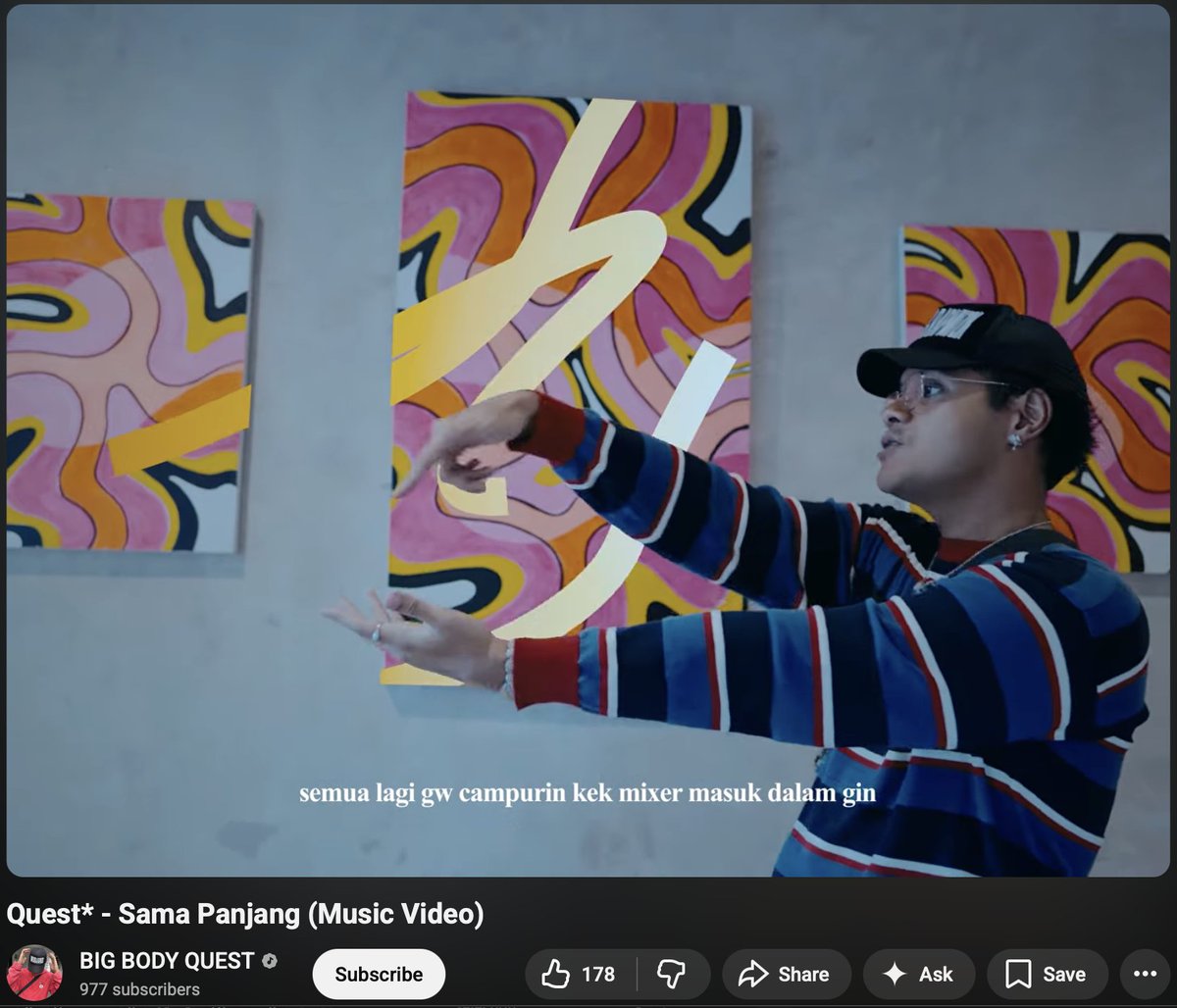The image size is (1177, 1008).
Task: Open the BIG BODY QUEST channel avatar
Action: click(34, 973)
